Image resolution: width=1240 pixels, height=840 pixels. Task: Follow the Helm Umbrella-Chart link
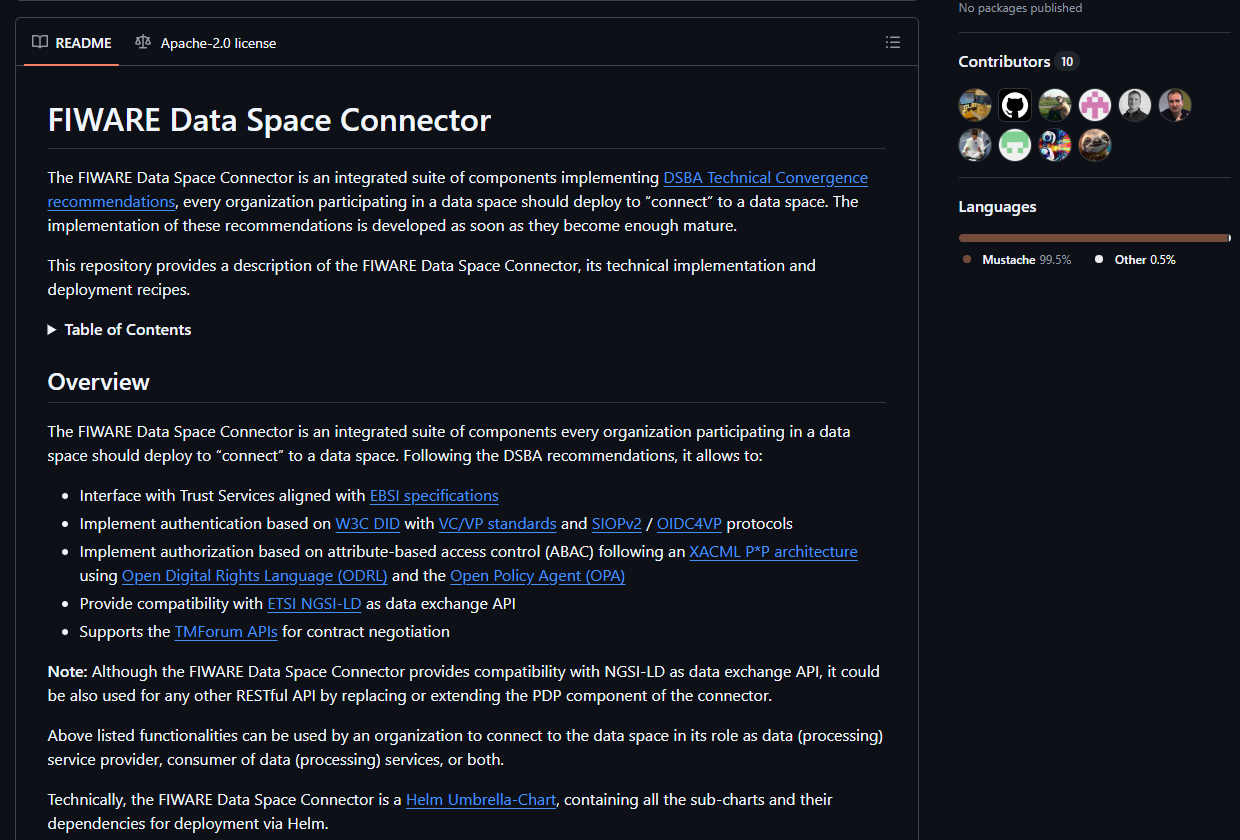click(481, 800)
